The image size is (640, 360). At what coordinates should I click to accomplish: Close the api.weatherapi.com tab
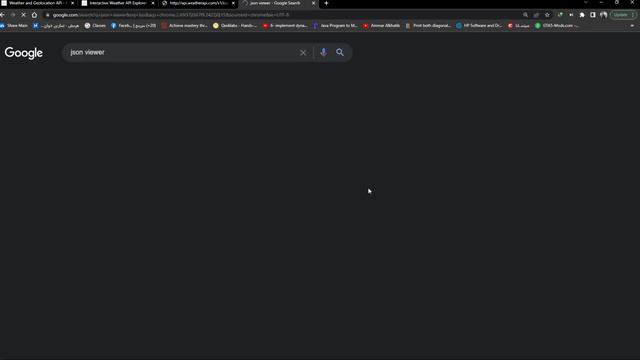(233, 3)
